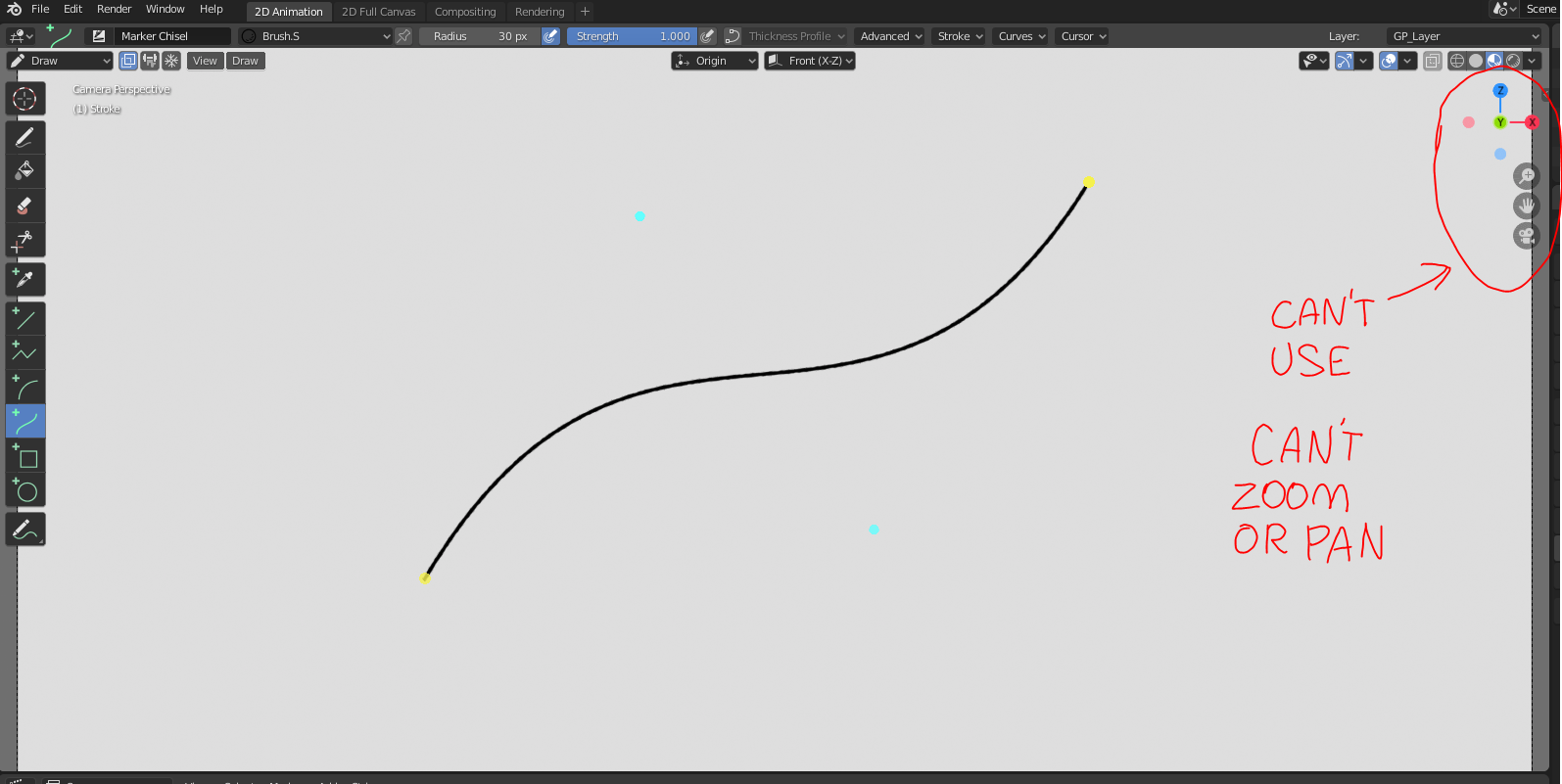Select the Erase tool
Screen dimensions: 1562x784
[x=25, y=206]
